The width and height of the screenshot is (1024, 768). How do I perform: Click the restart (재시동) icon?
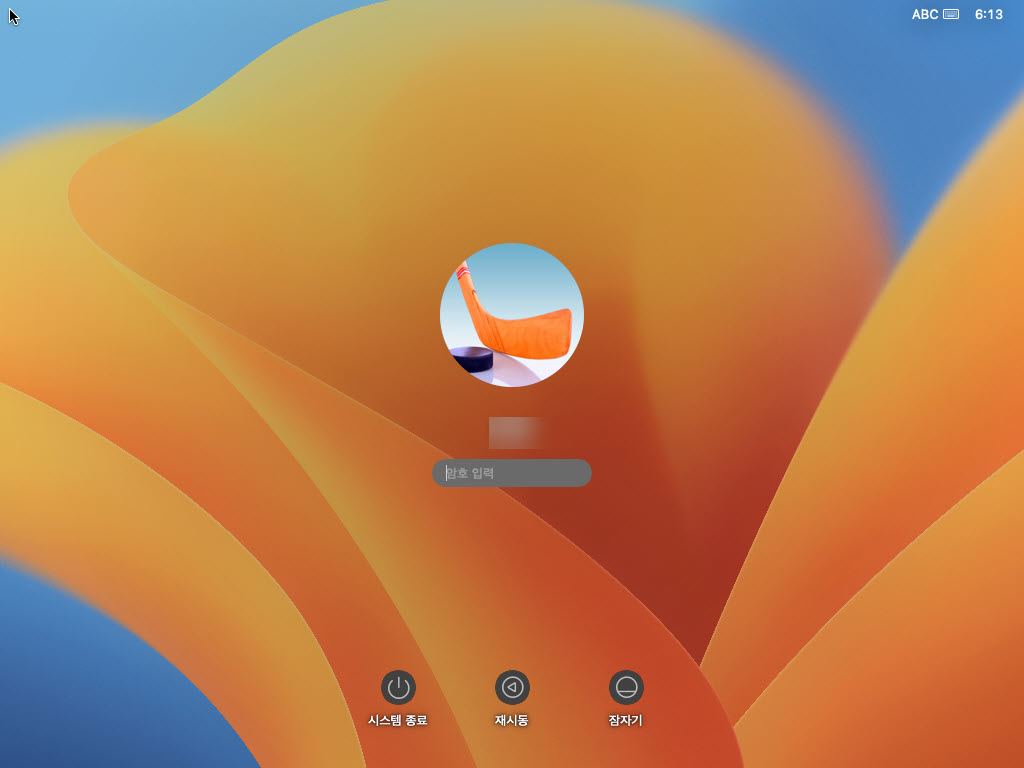512,688
